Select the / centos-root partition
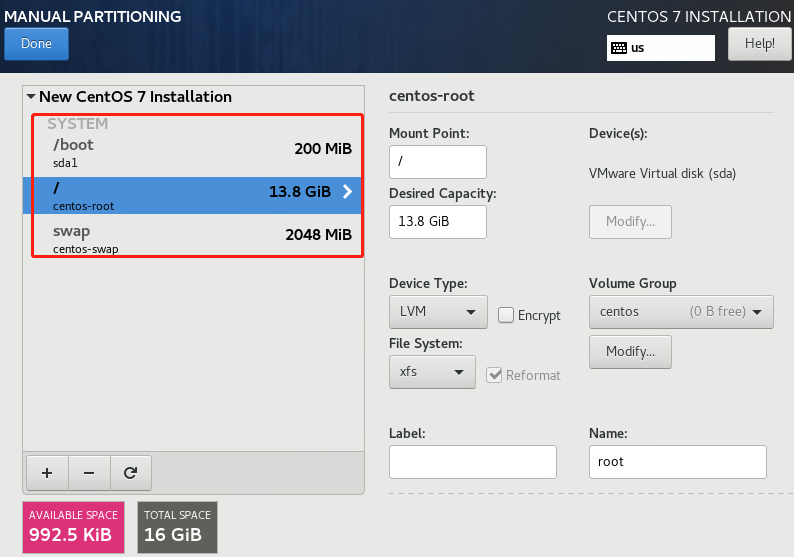 (x=192, y=195)
